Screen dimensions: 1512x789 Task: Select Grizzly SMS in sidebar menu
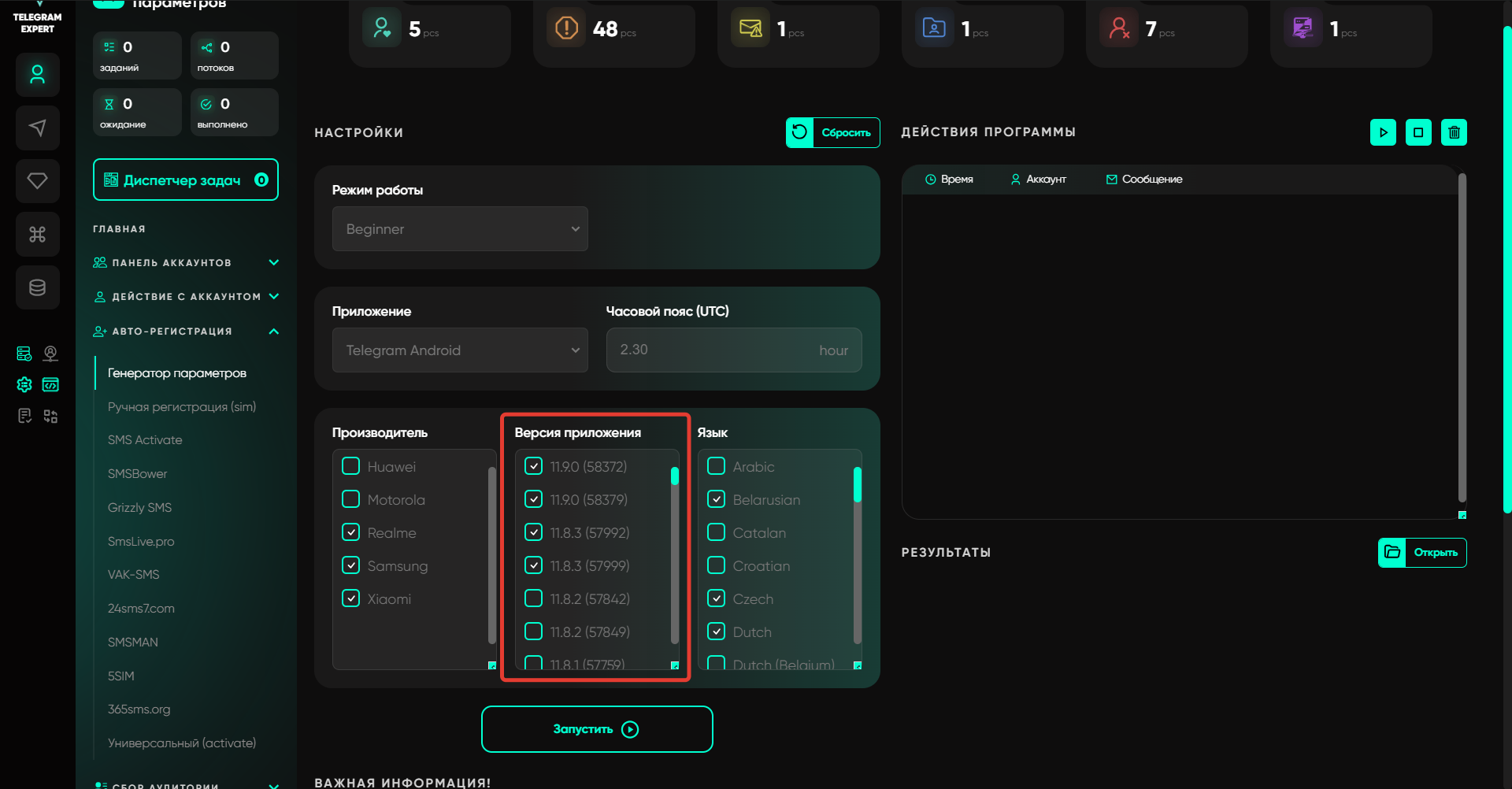(x=139, y=508)
